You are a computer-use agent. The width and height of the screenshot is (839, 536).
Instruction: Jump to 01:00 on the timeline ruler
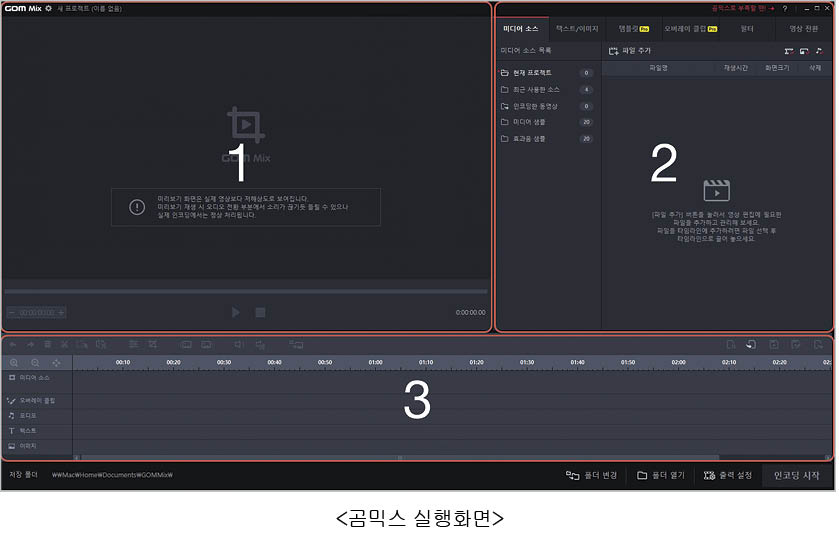[x=376, y=363]
